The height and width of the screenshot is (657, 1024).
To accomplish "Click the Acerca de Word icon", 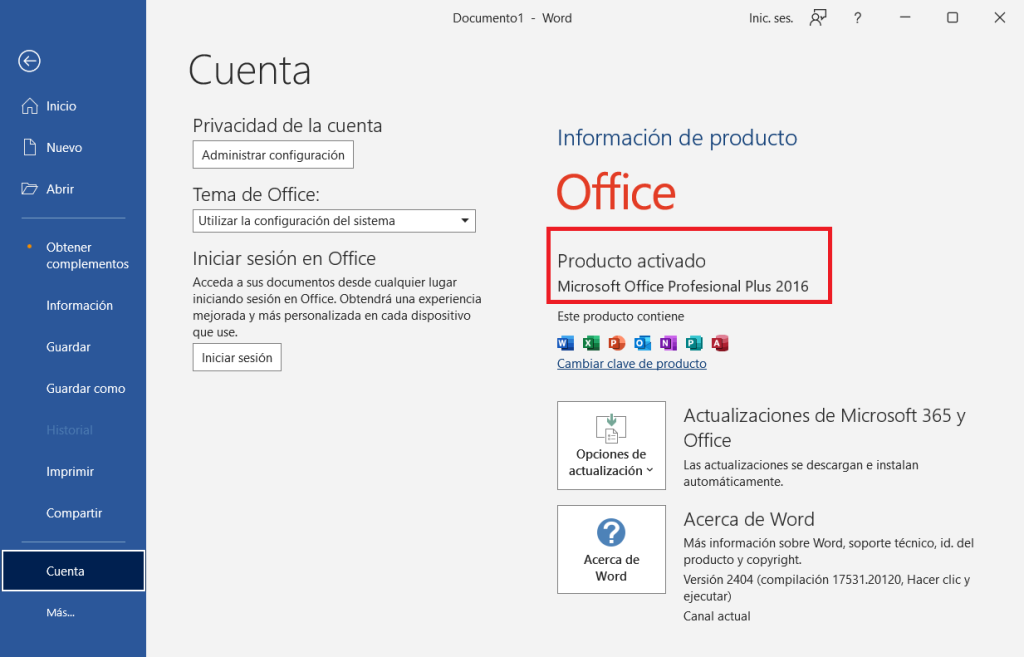I will [x=611, y=549].
